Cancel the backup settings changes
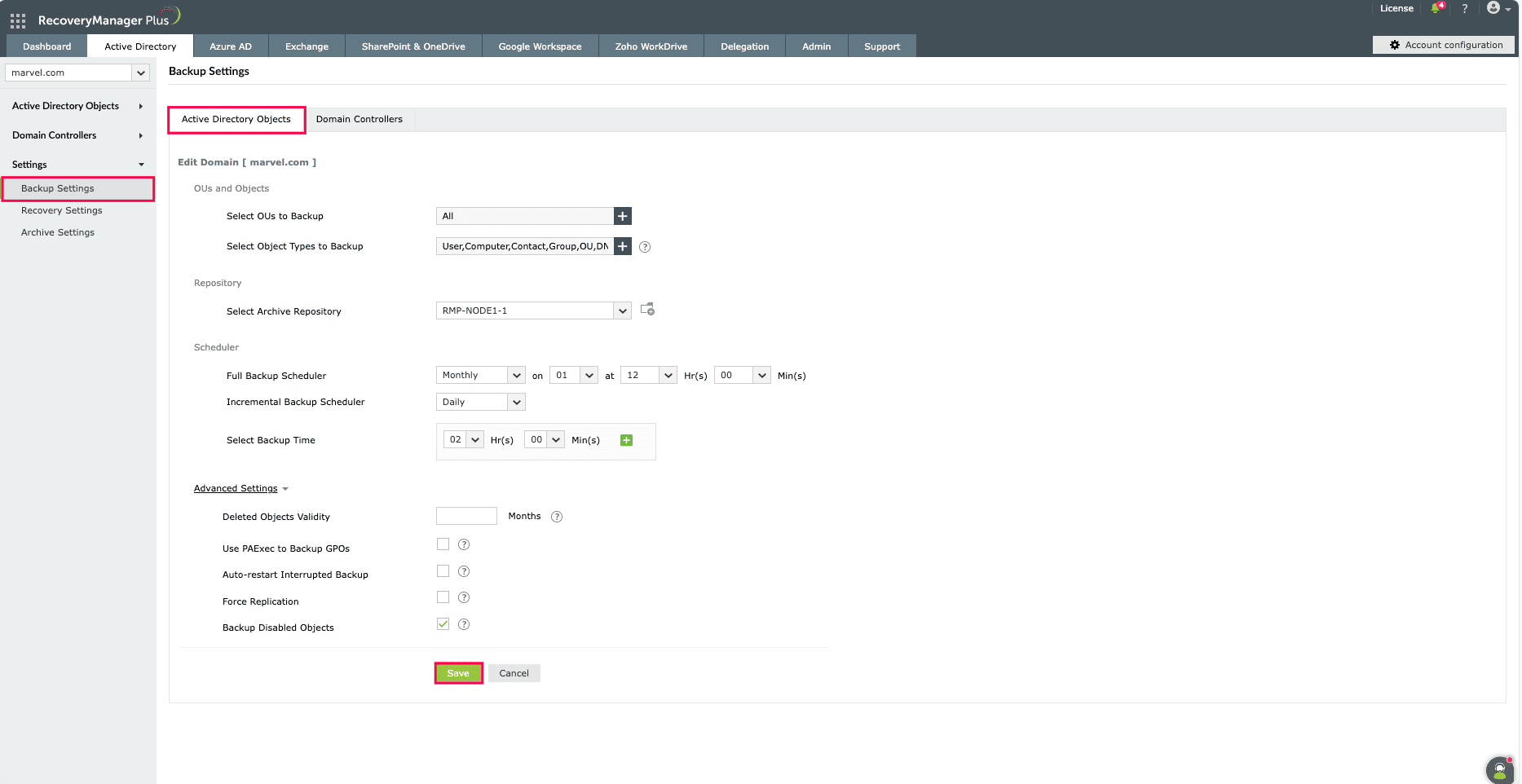 pos(514,673)
